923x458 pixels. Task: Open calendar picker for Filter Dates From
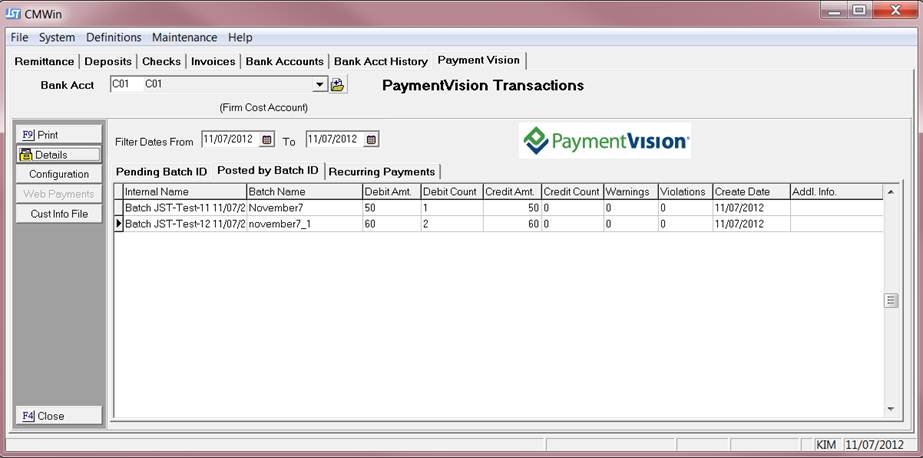point(267,140)
